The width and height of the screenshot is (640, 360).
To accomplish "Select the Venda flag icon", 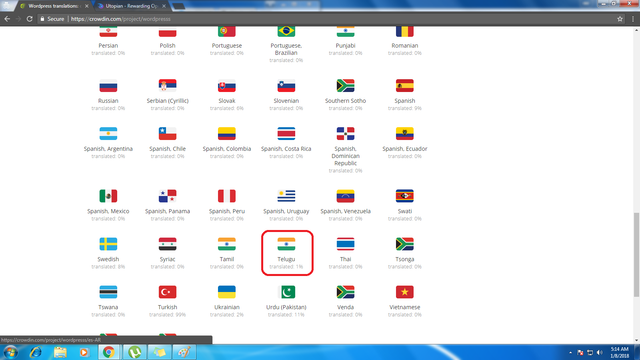I will pyautogui.click(x=345, y=292).
